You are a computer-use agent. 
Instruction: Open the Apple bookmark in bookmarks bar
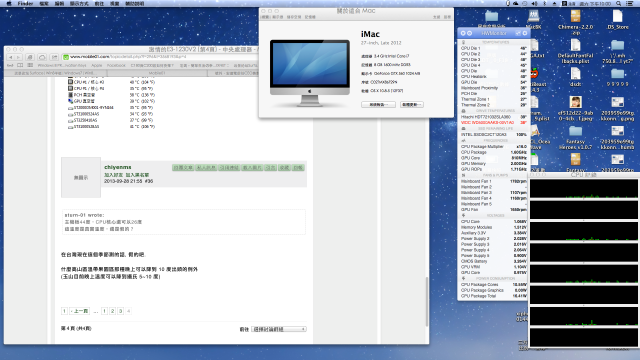click(97, 65)
